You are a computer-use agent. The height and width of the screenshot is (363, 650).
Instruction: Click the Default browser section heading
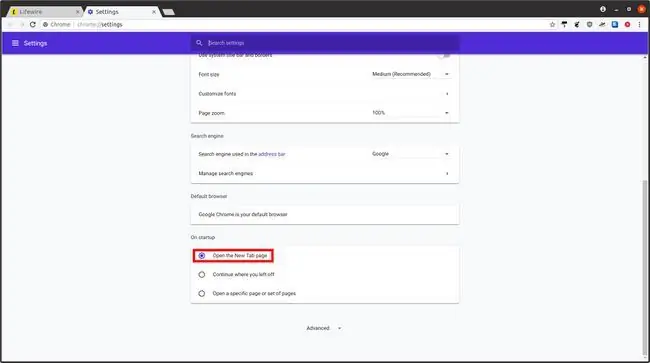[209, 196]
